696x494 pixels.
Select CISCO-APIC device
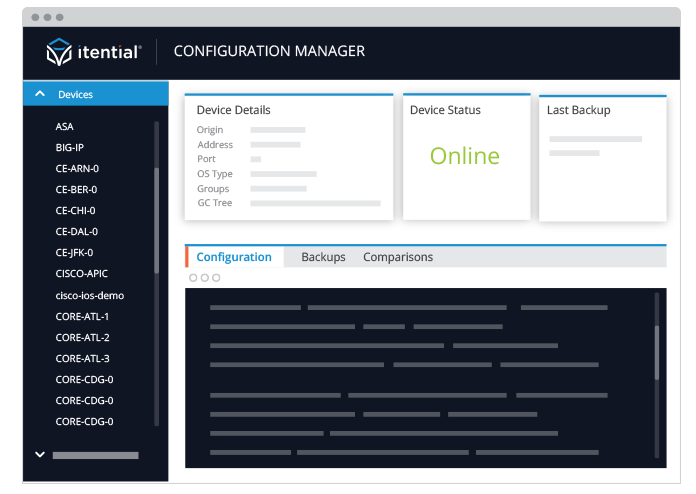tap(82, 273)
